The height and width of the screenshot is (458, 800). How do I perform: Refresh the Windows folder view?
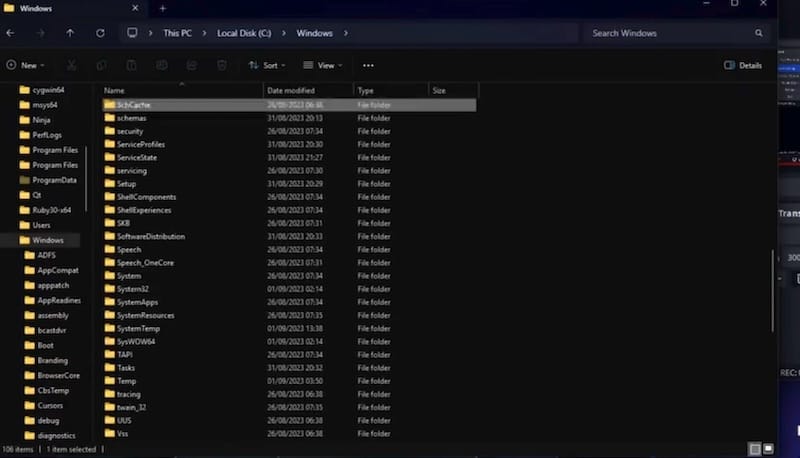tap(101, 33)
